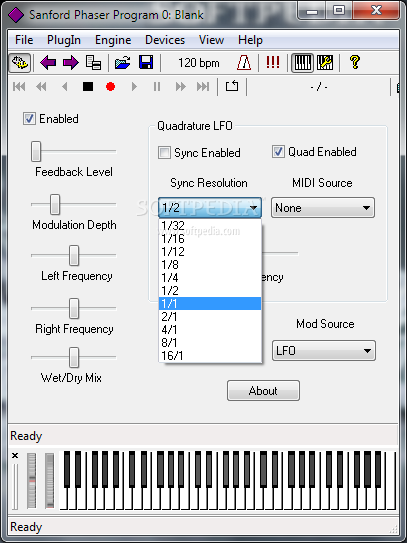
Task: Toggle the keyboard display icon
Action: click(x=302, y=63)
